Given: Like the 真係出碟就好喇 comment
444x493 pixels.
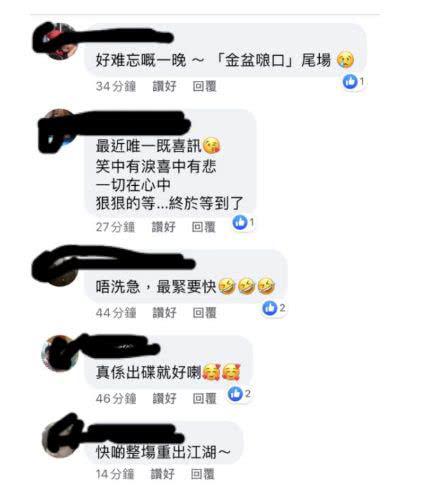Looking at the screenshot, I should coord(164,398).
